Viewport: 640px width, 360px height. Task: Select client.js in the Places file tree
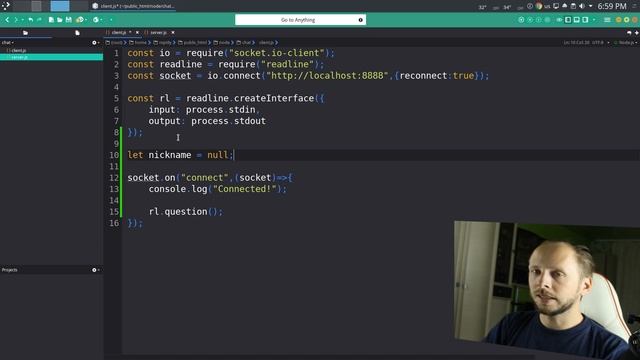tap(18, 50)
